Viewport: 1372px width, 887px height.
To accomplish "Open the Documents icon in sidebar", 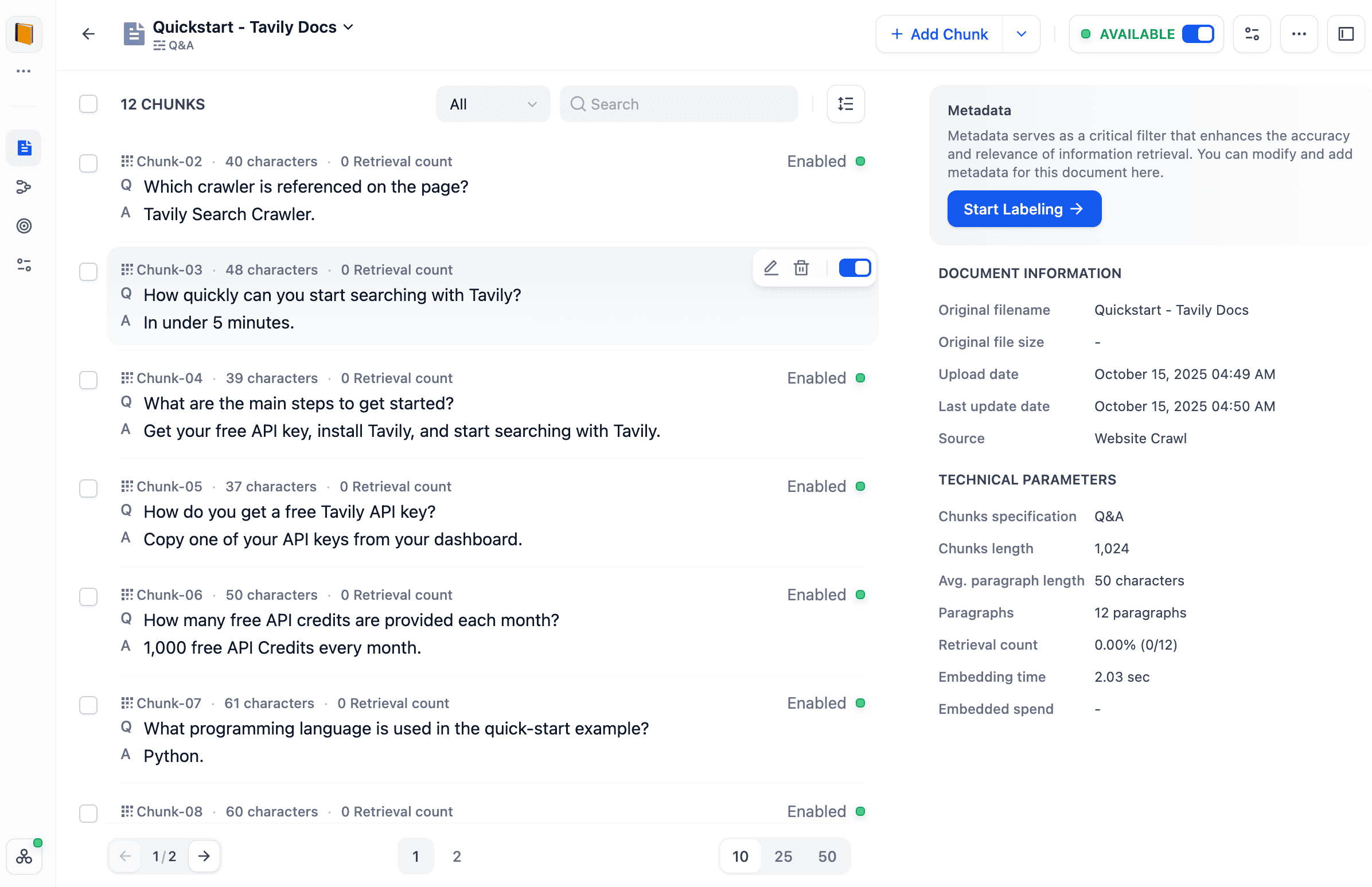I will coord(24,148).
